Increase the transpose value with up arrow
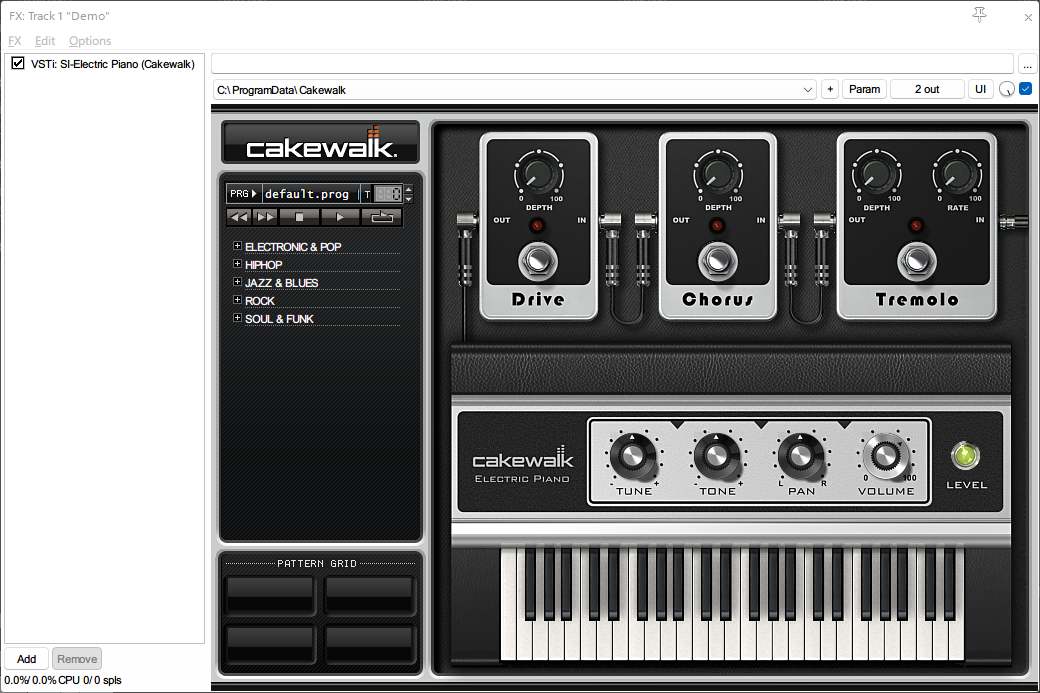This screenshot has width=1040, height=693. 409,189
